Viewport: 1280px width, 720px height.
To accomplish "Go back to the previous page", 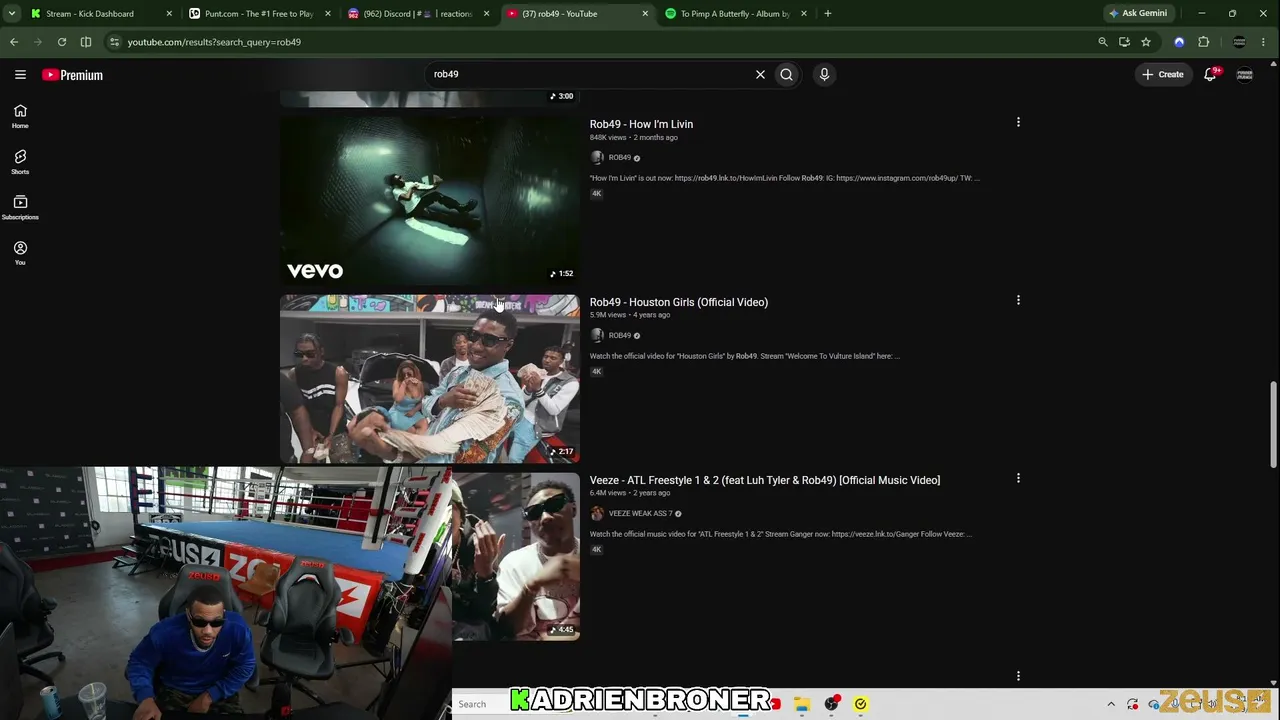I will (x=14, y=42).
